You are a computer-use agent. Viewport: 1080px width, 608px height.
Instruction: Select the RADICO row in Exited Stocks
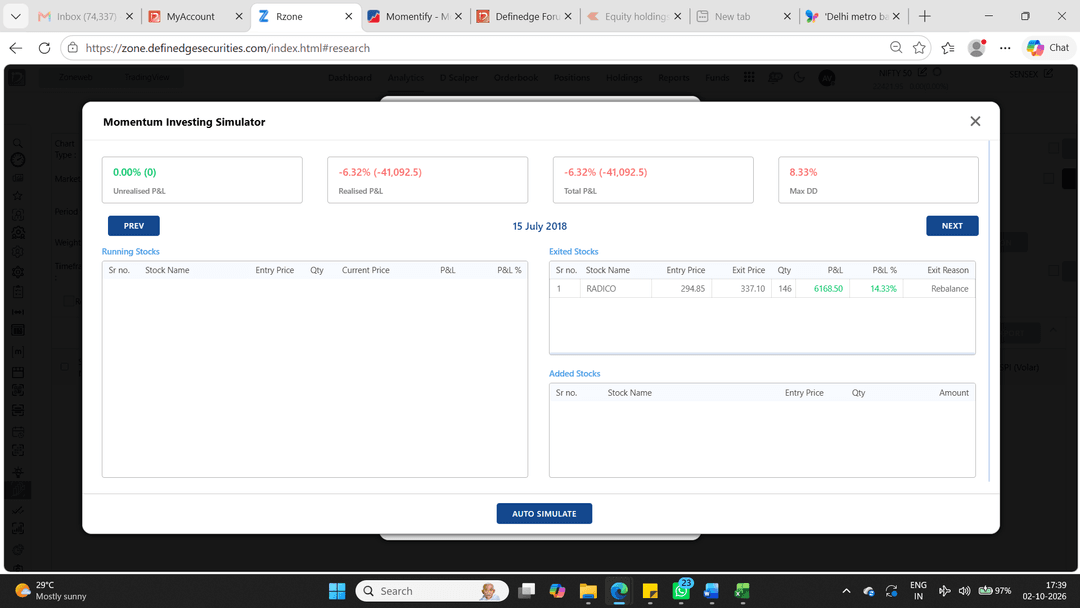tap(762, 289)
